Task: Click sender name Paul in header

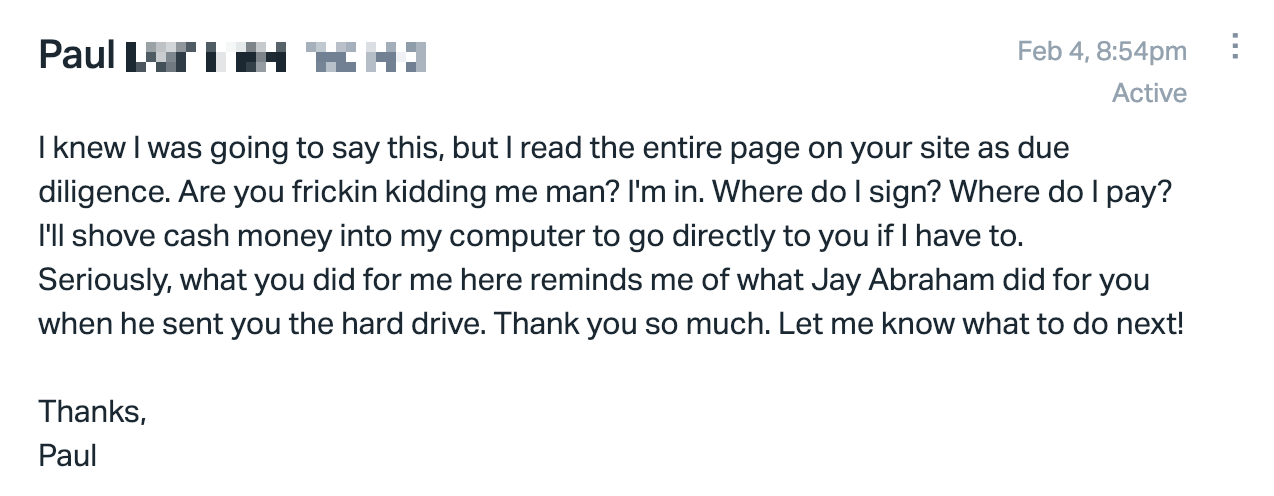Action: click(77, 54)
